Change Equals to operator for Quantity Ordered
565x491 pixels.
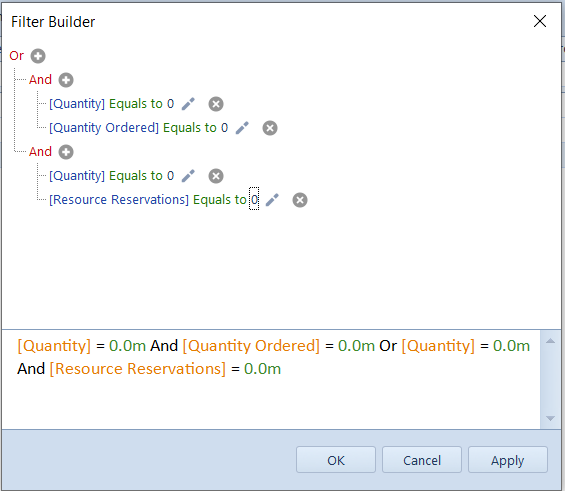[190, 128]
